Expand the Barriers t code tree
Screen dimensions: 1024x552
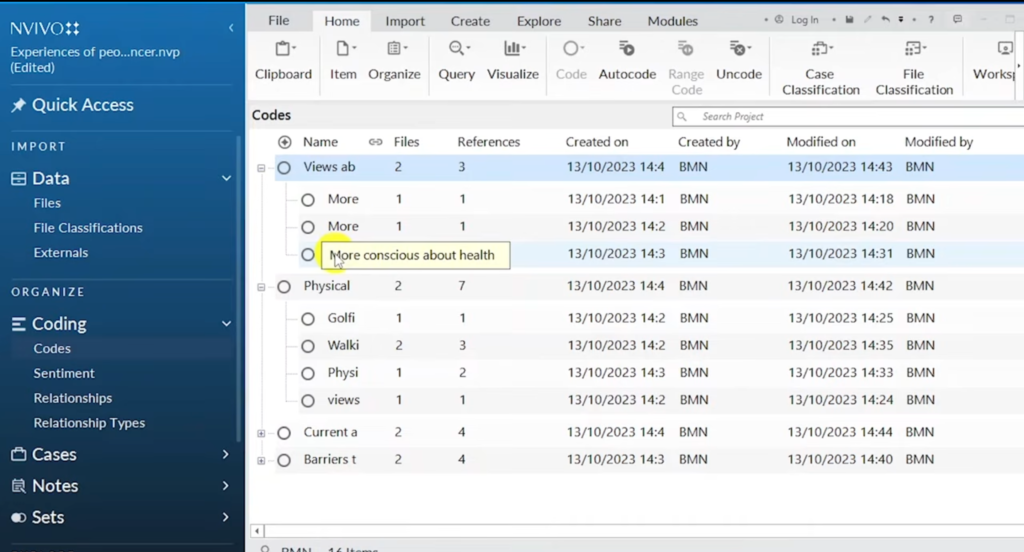coord(261,461)
